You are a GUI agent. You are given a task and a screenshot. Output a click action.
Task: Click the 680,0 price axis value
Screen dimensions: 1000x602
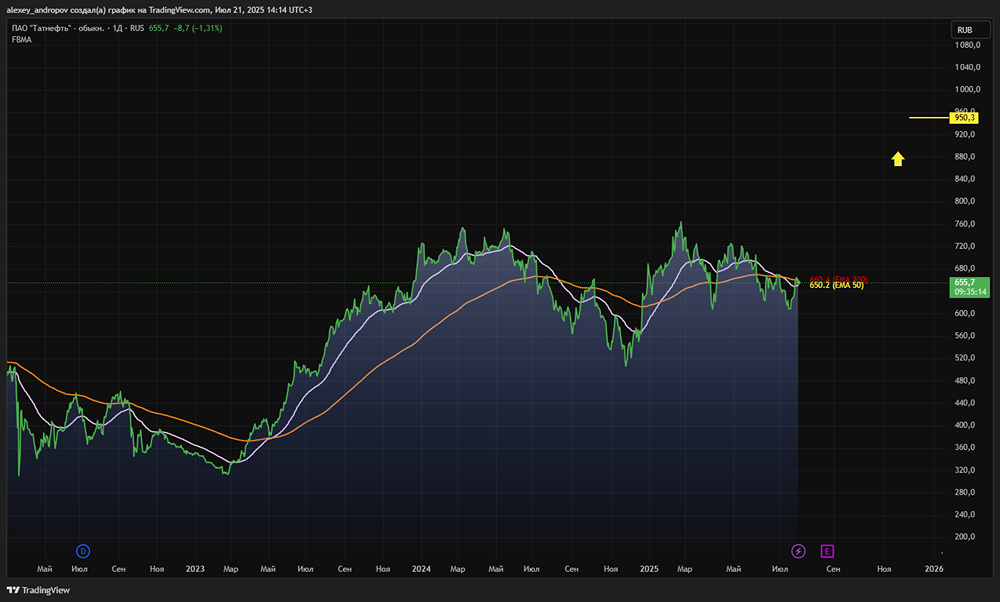pos(965,268)
